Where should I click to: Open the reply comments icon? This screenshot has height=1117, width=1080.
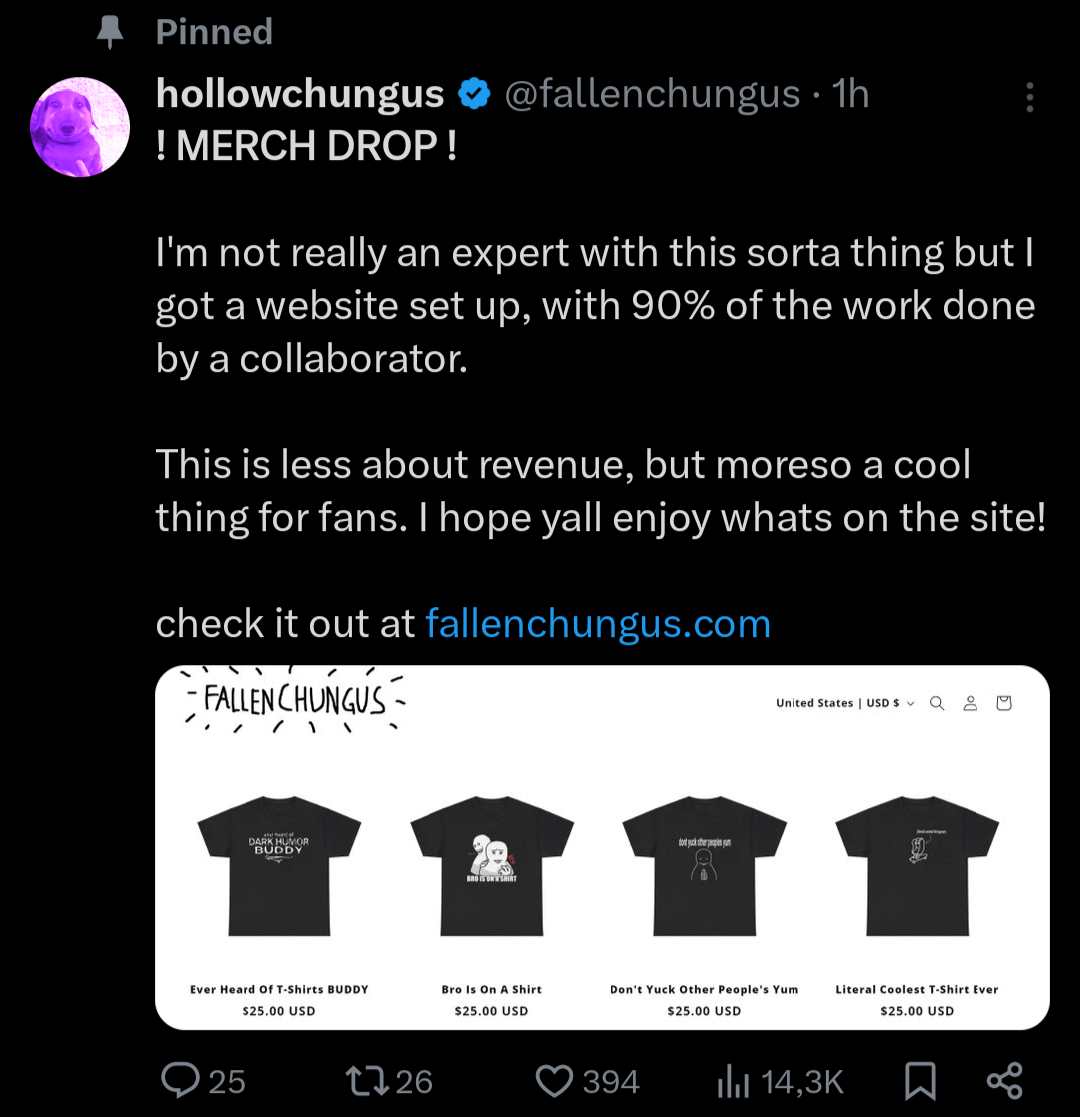181,1081
